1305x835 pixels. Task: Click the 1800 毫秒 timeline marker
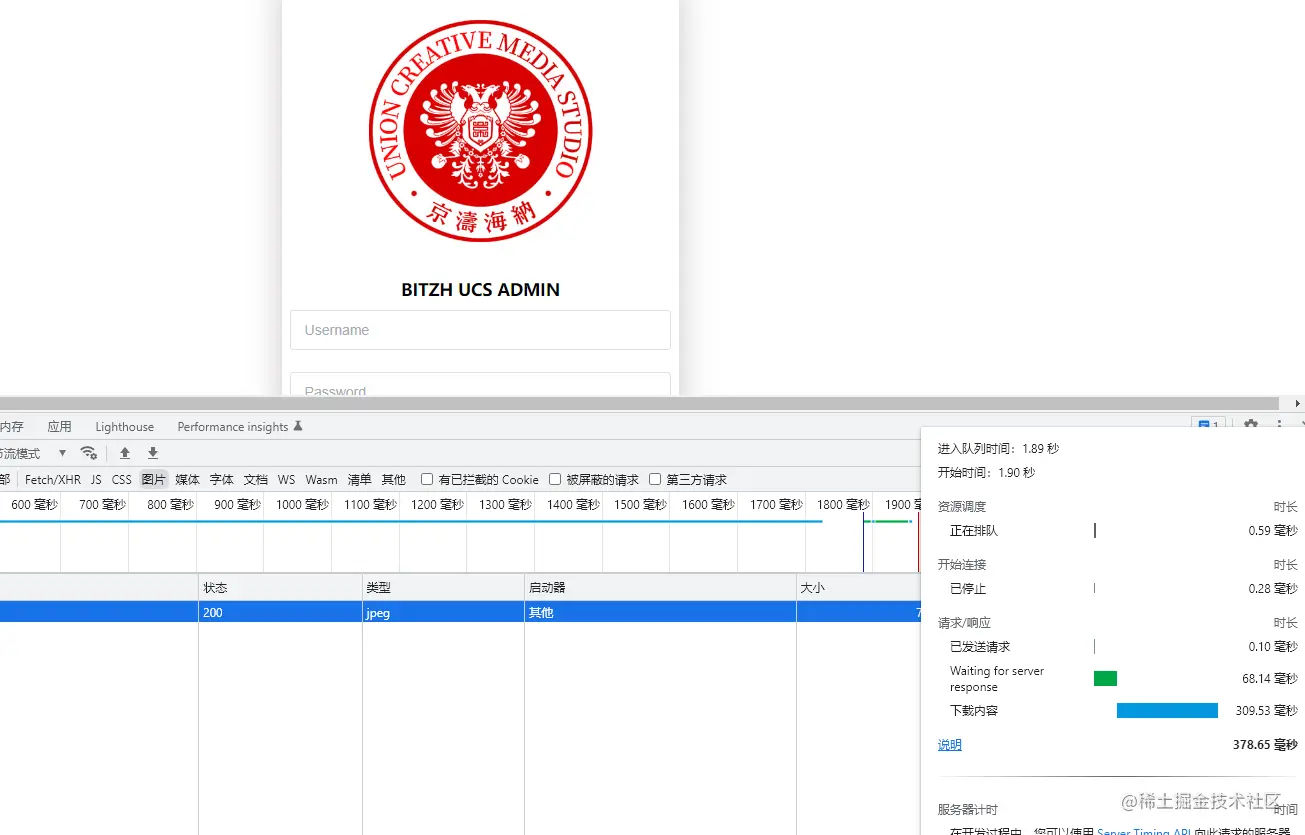(x=843, y=505)
